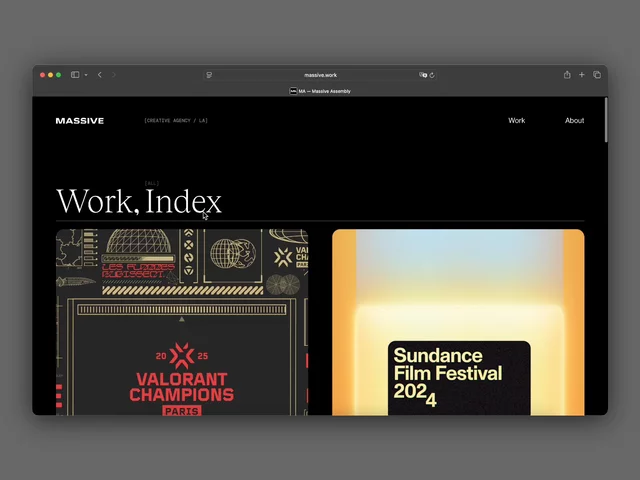640x480 pixels.
Task: Select the MA — Massive Assembly tab
Action: (320, 91)
